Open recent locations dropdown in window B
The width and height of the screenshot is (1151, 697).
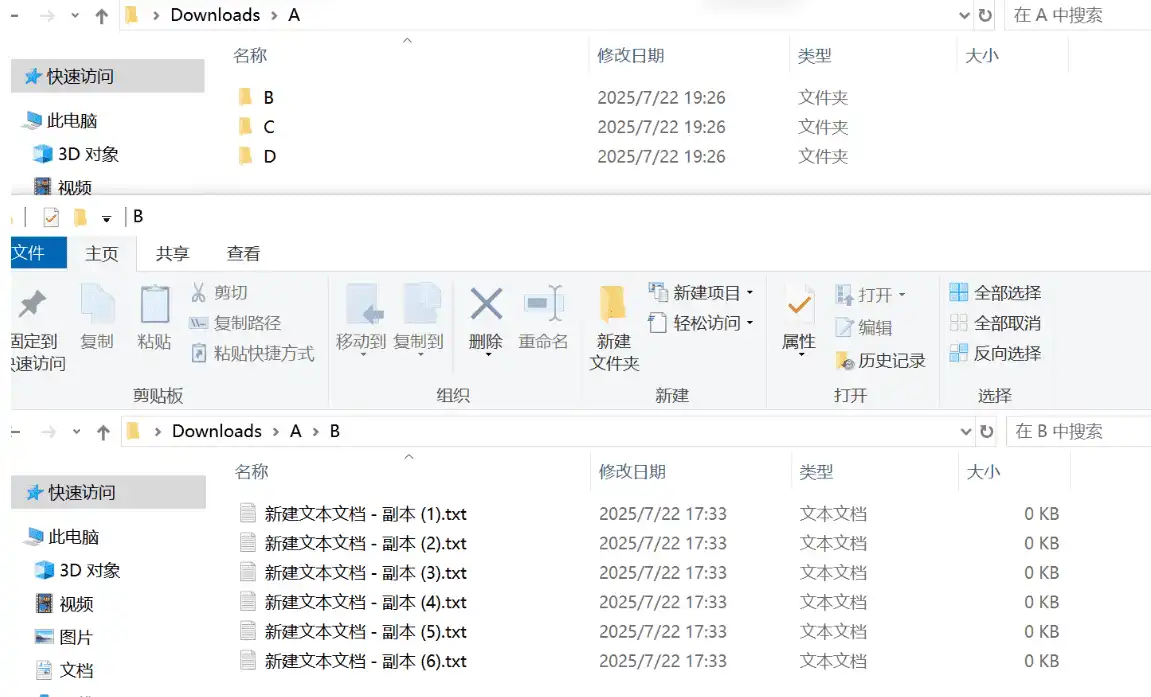coord(76,431)
